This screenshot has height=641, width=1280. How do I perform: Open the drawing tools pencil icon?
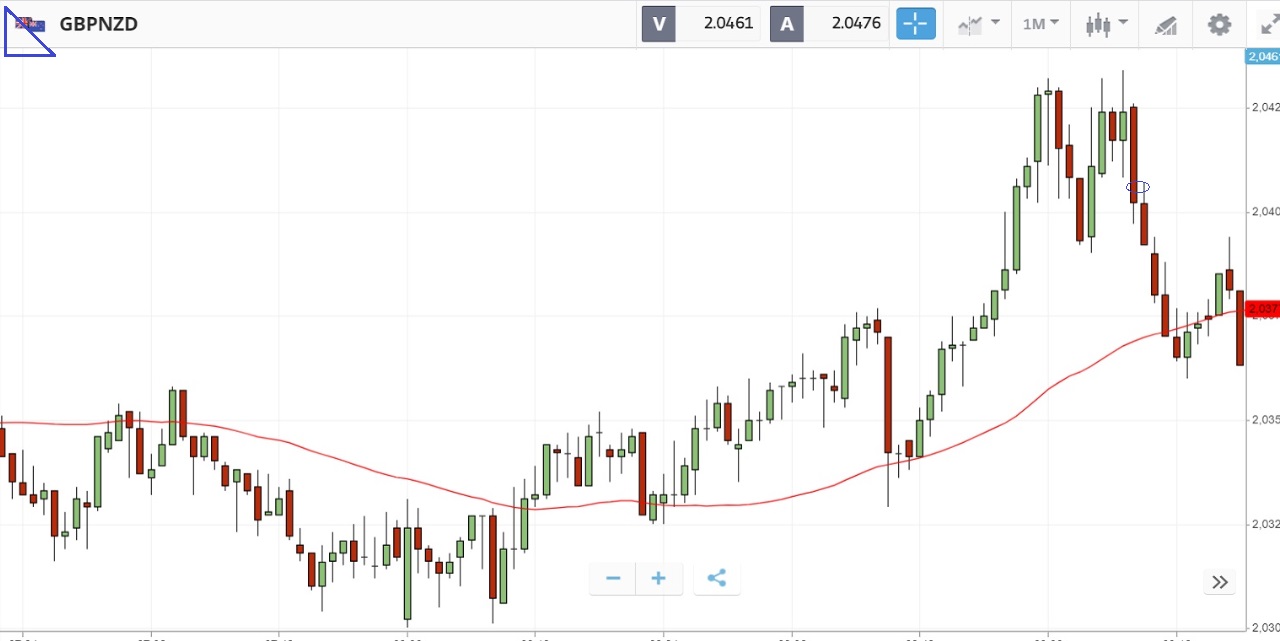point(1166,24)
